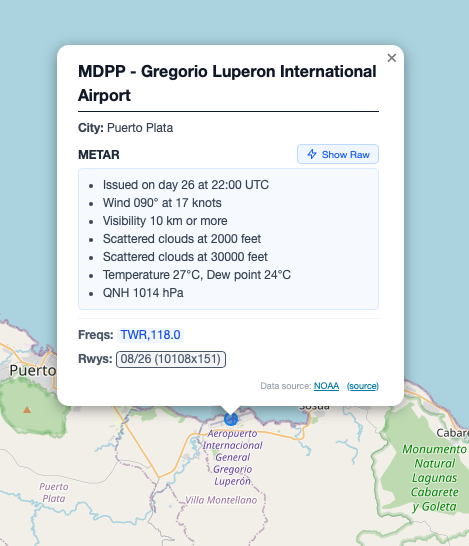
Task: Click the purple Puerto Plata map label
Action: [x=54, y=492]
